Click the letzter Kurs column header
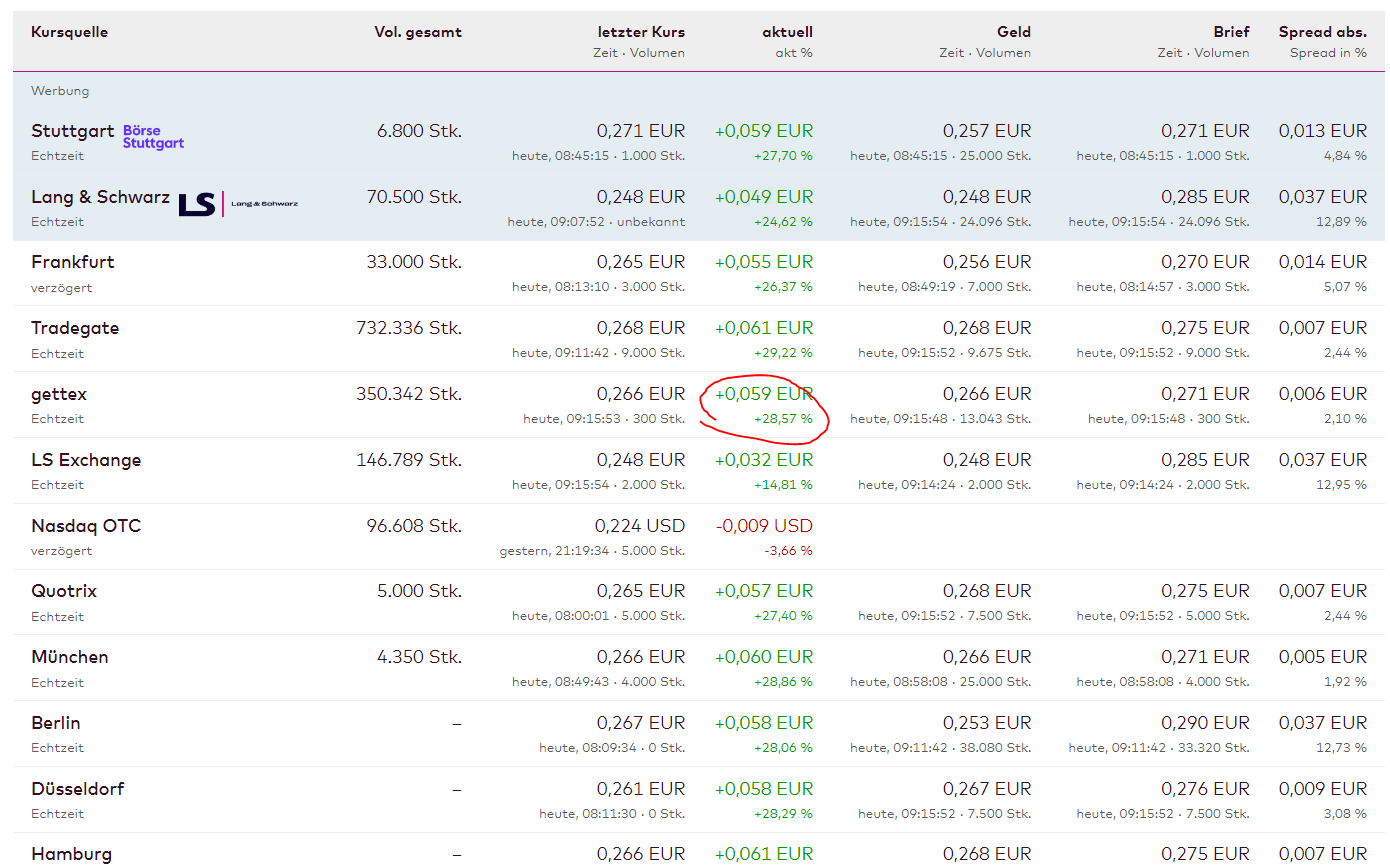This screenshot has height=866, width=1390. (x=641, y=32)
